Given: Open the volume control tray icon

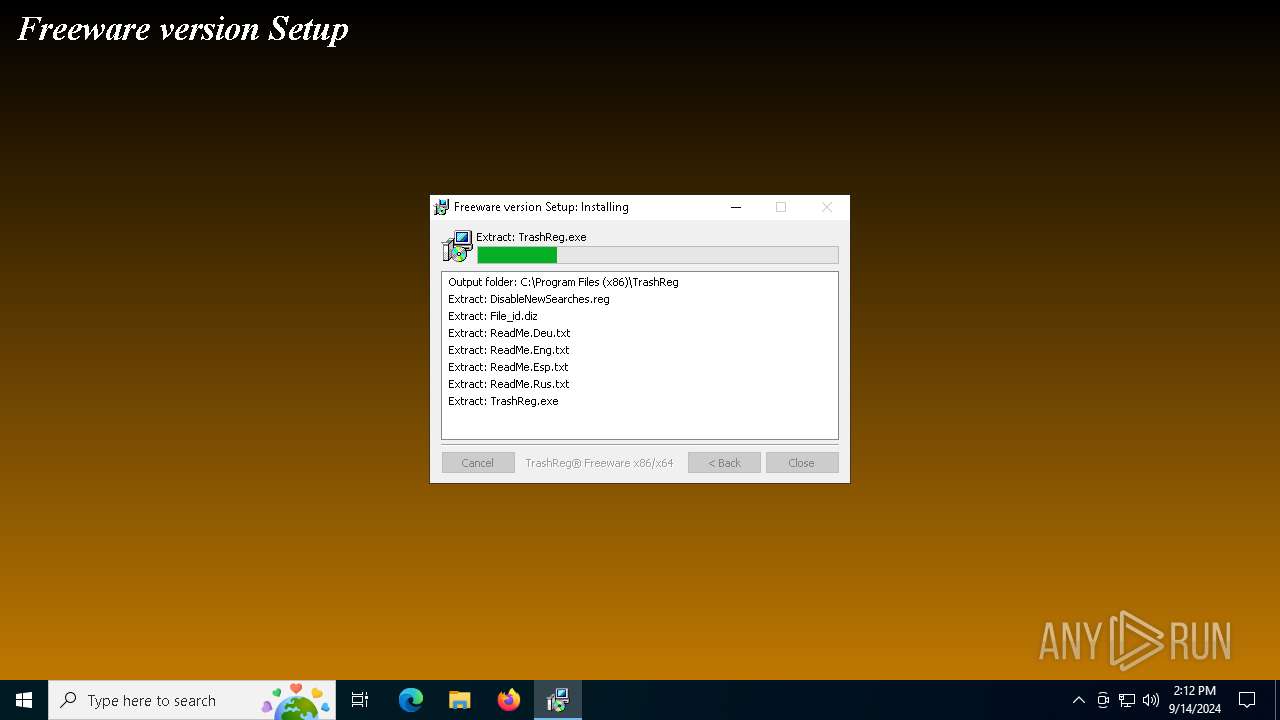Looking at the screenshot, I should (x=1151, y=700).
